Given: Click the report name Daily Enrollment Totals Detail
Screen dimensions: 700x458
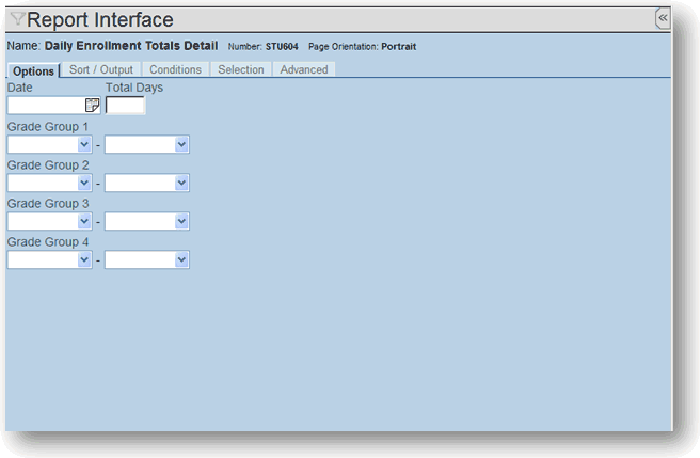Looking at the screenshot, I should pyautogui.click(x=131, y=46).
